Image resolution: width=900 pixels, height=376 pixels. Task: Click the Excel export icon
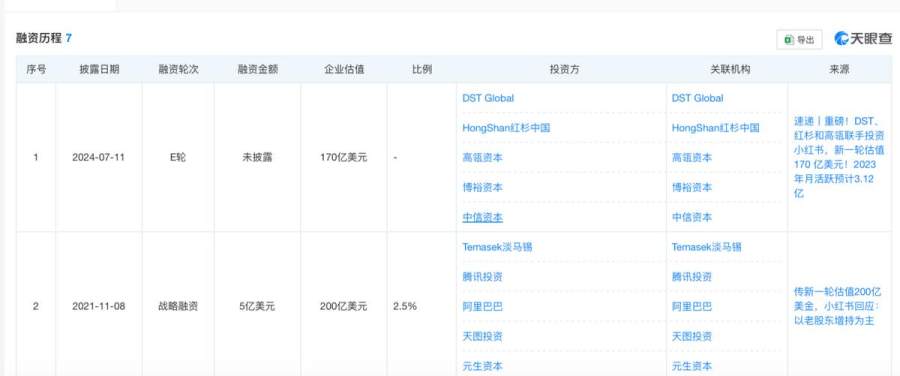tap(789, 40)
